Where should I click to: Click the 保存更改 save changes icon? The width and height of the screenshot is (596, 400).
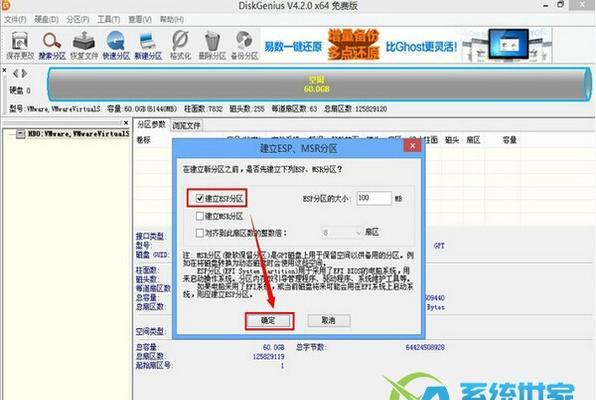20,45
